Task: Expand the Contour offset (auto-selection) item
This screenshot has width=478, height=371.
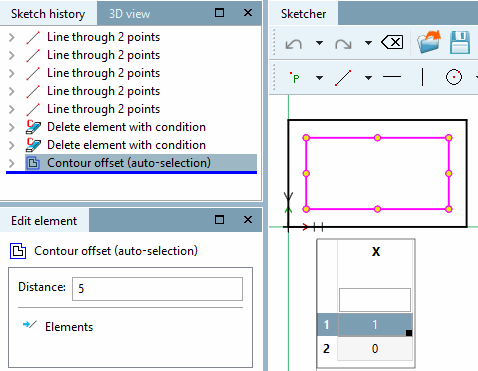Action: (x=12, y=163)
